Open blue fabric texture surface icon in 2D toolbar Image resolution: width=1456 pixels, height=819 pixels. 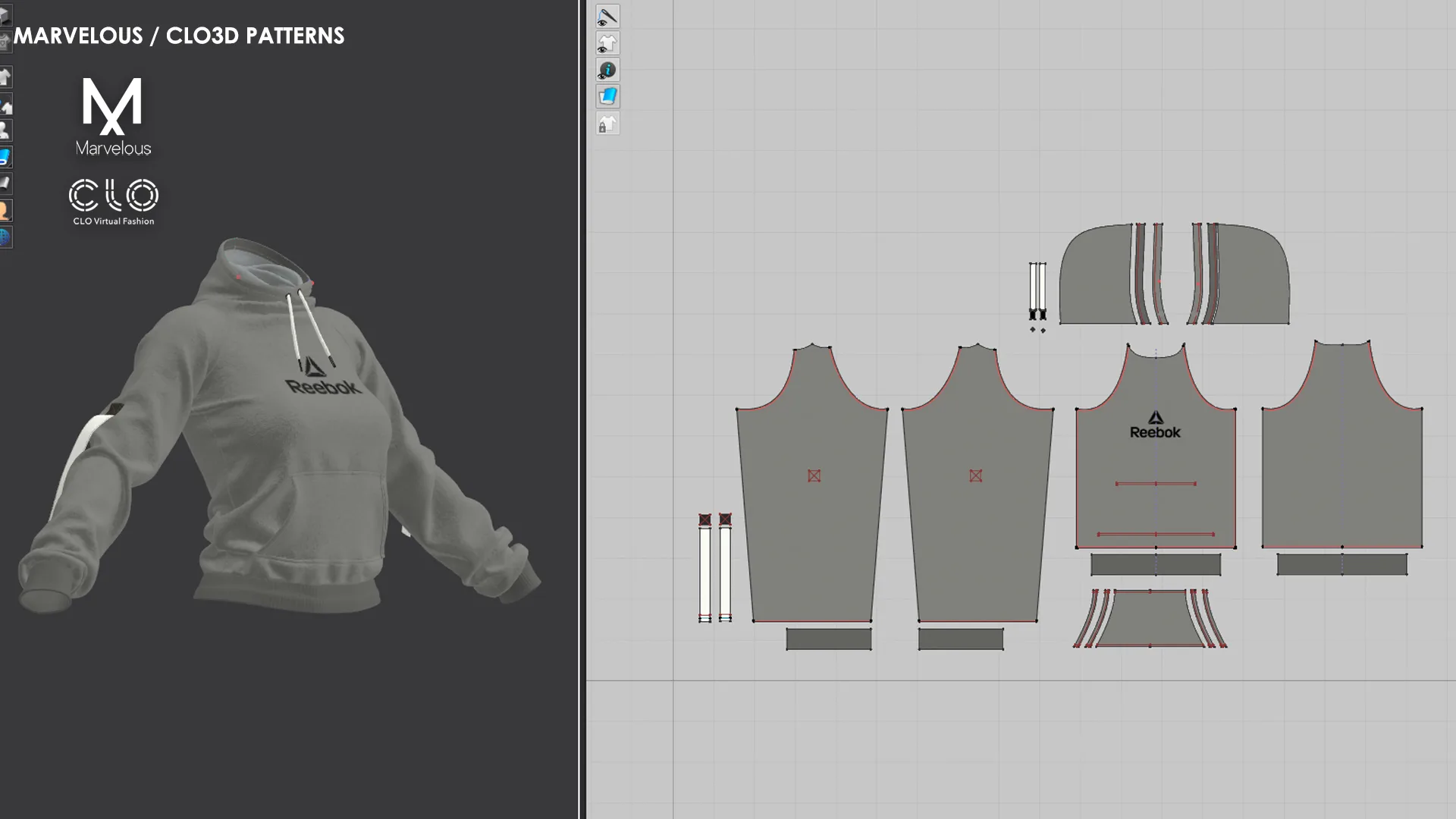[x=607, y=96]
